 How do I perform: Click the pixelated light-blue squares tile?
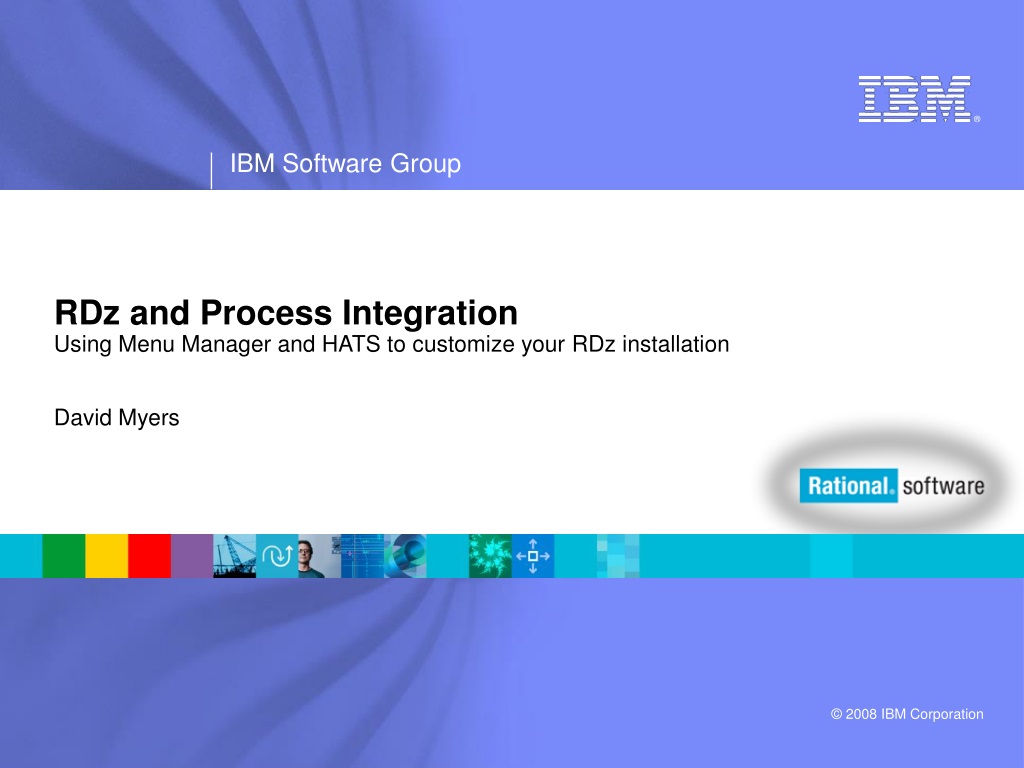[618, 556]
